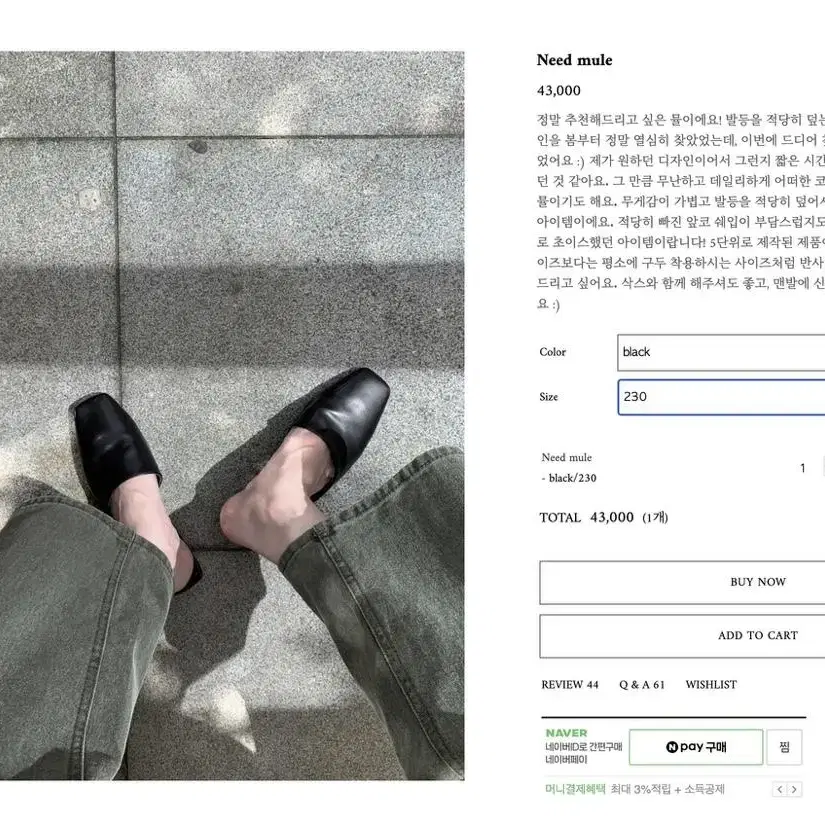This screenshot has width=825, height=825.
Task: Click the 머니결제혜택 link
Action: (576, 789)
